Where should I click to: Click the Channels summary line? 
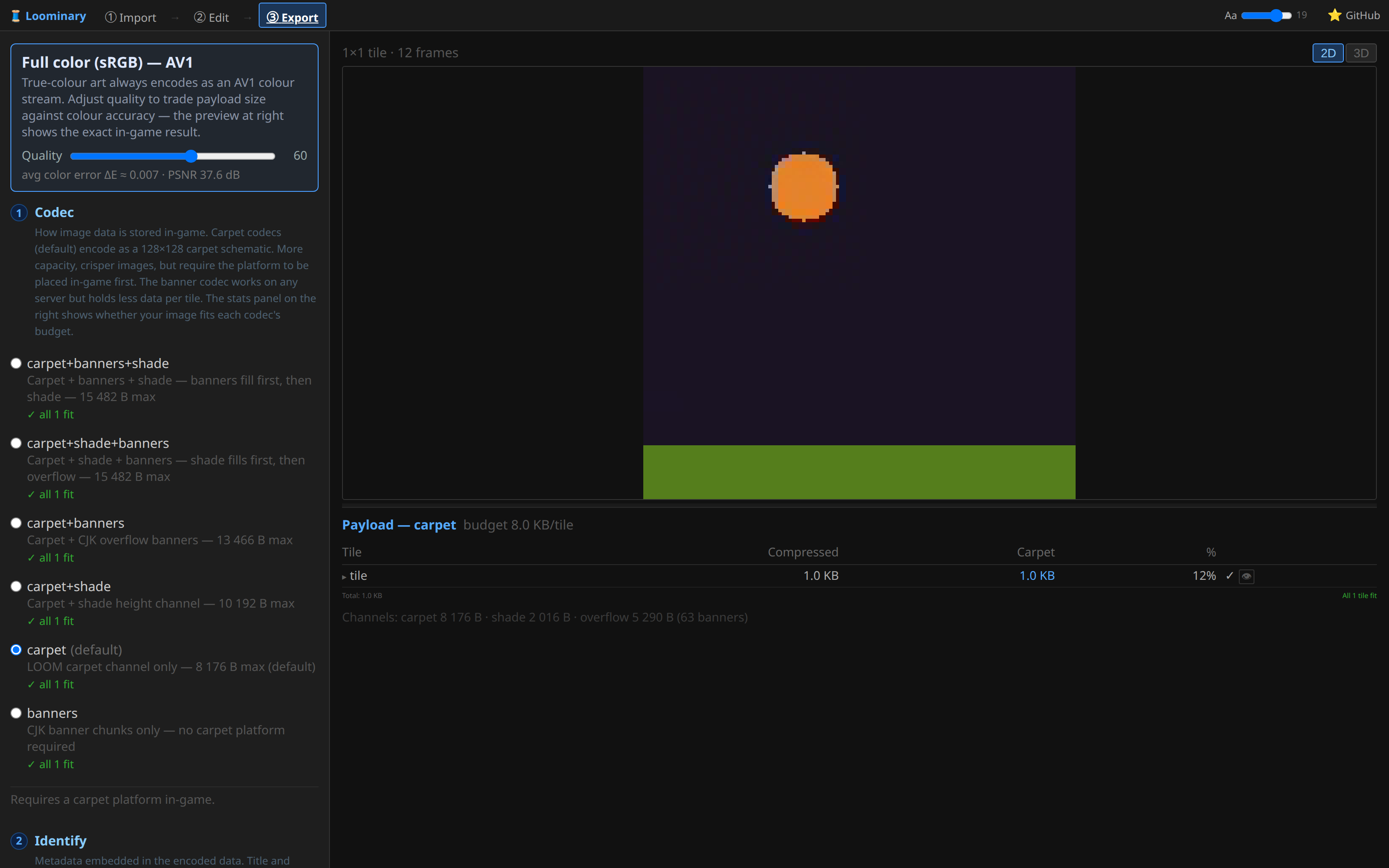click(x=545, y=617)
